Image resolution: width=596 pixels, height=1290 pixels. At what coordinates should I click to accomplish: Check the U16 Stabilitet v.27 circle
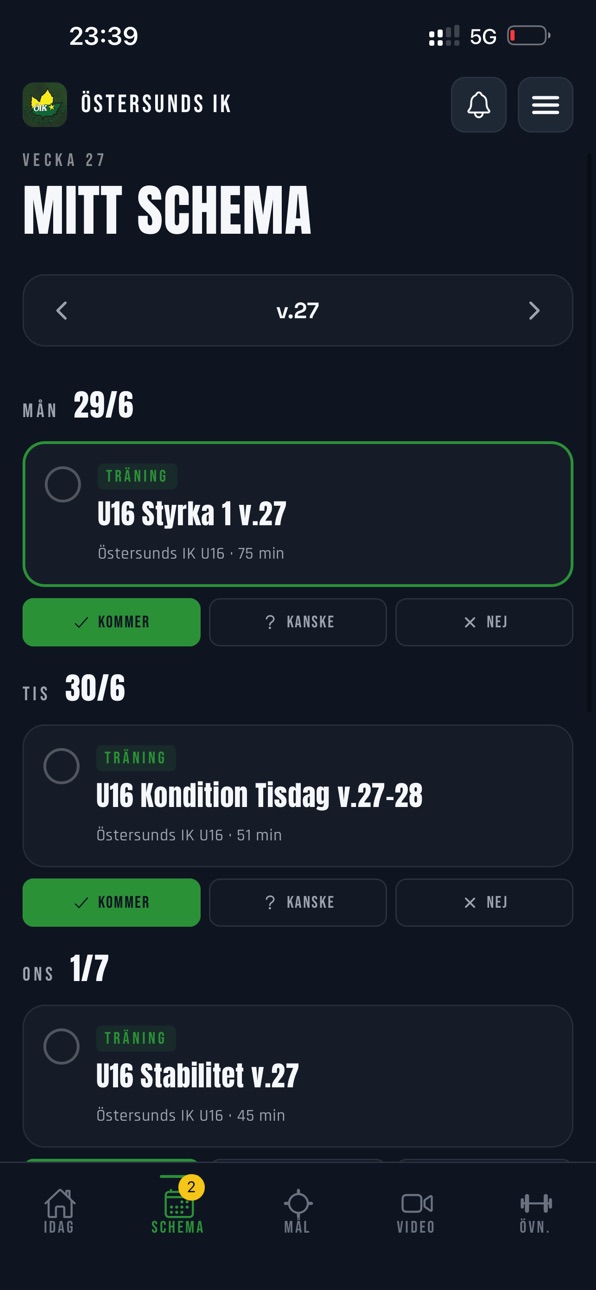click(x=62, y=1046)
